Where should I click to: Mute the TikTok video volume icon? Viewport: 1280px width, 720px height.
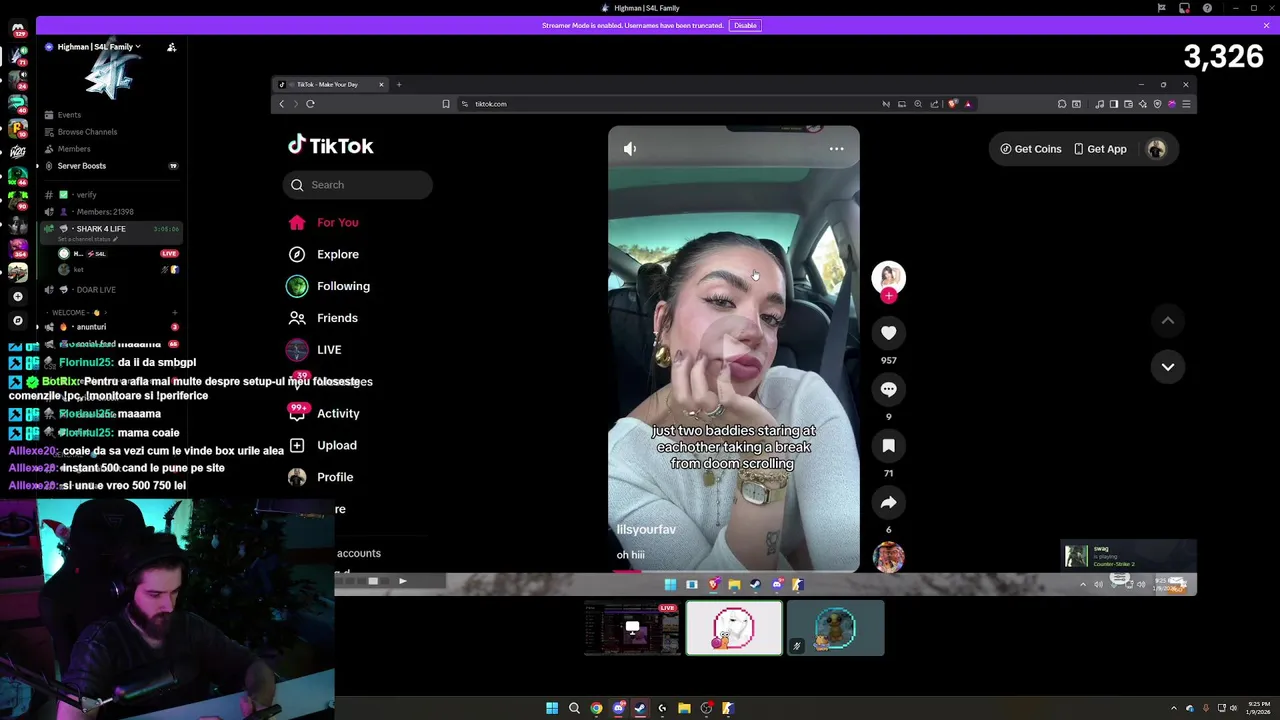(630, 149)
